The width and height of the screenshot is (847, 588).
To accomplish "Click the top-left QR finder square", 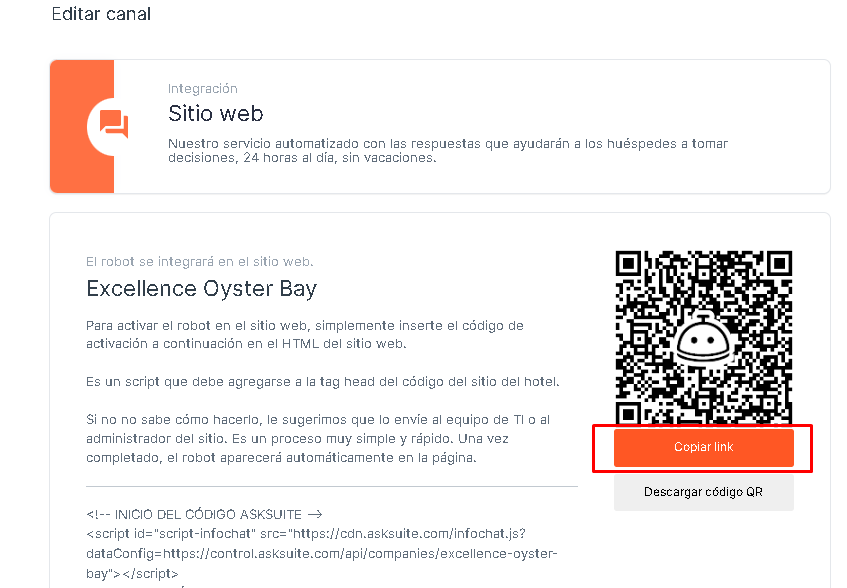I will click(628, 263).
